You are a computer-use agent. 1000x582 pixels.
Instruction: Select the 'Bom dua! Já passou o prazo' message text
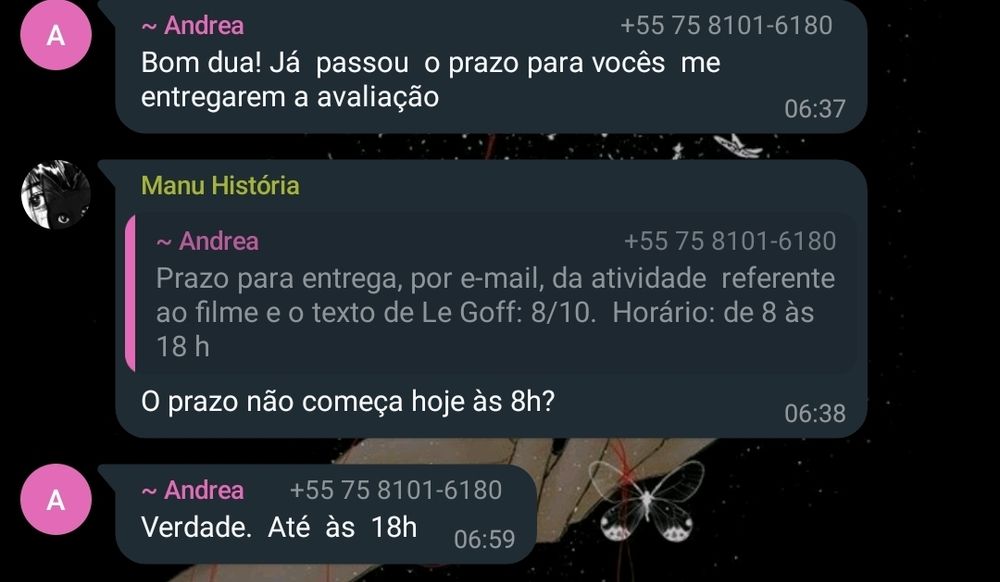430,80
